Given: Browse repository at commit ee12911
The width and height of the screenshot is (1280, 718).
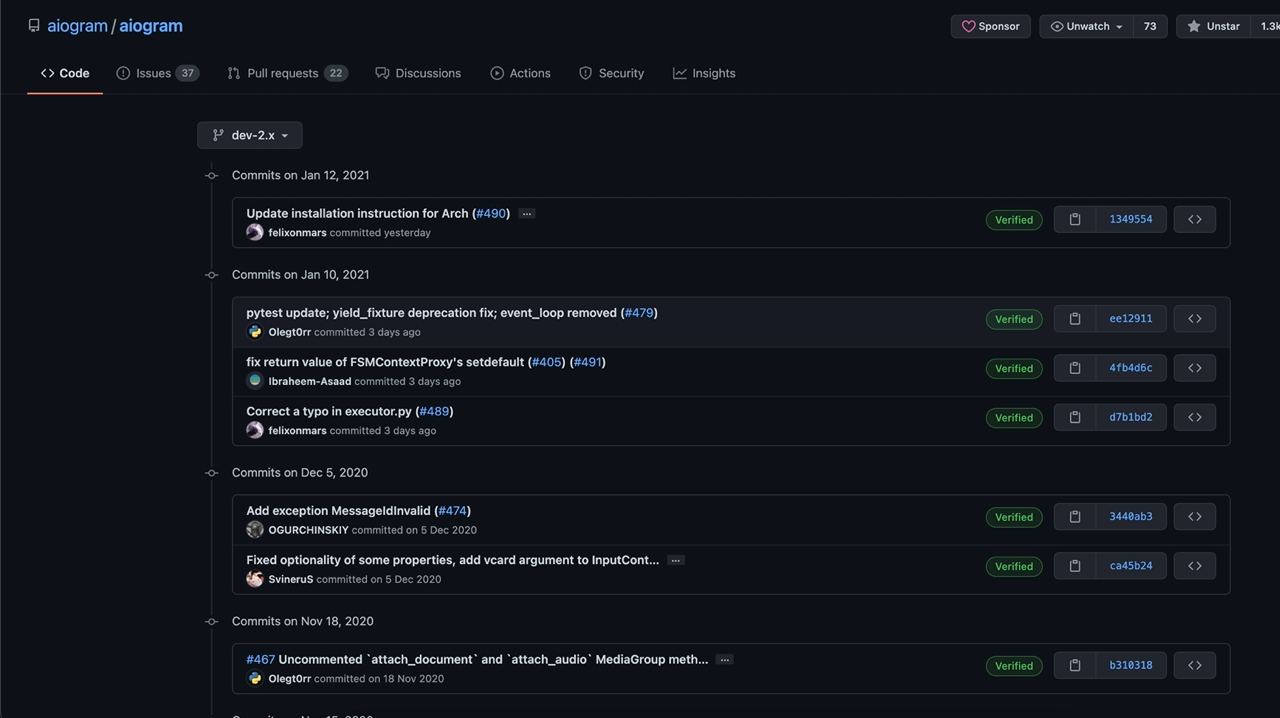Looking at the screenshot, I should (x=1195, y=318).
